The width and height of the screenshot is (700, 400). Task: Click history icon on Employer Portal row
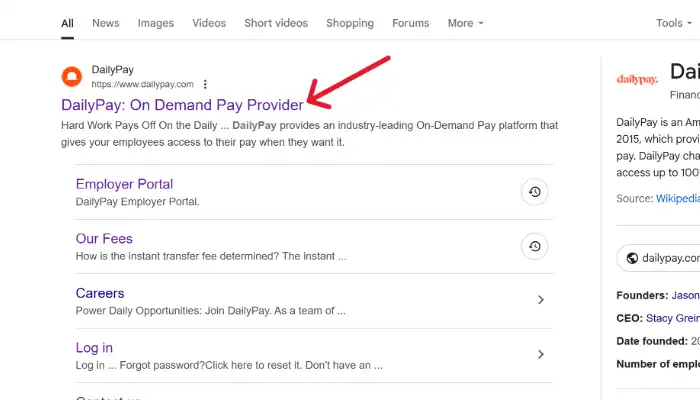click(x=534, y=192)
